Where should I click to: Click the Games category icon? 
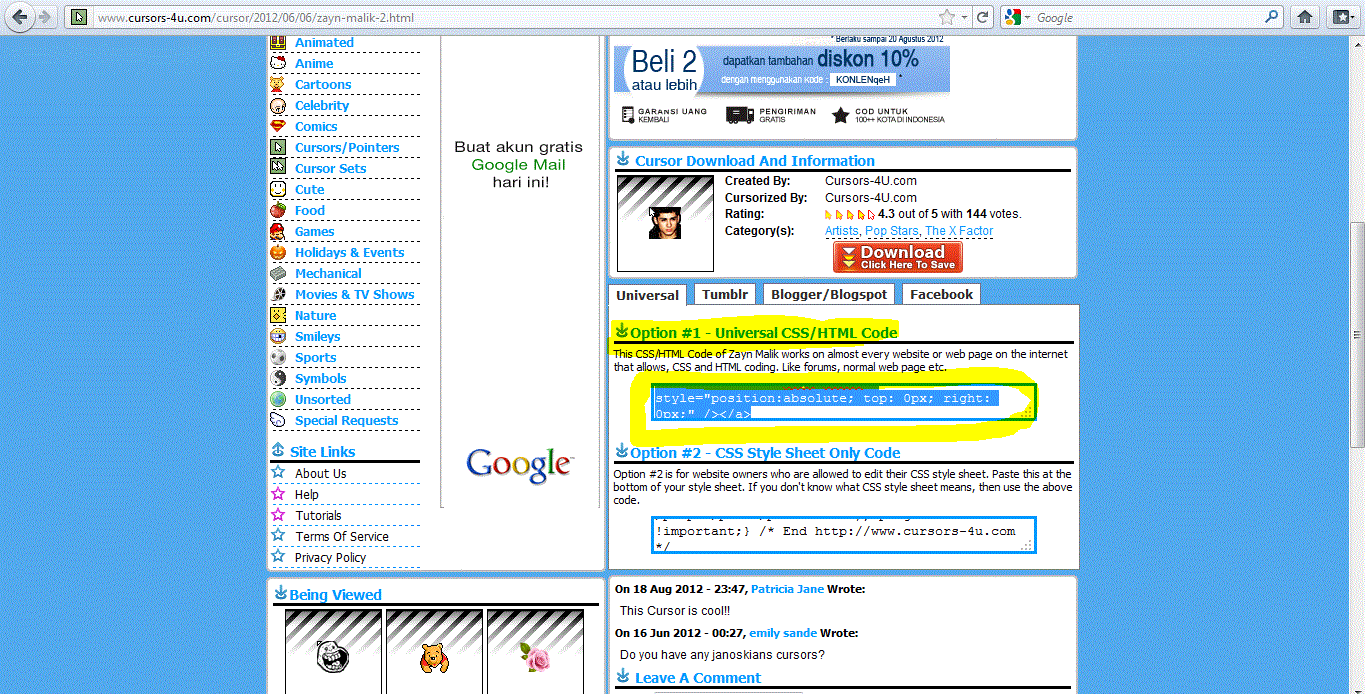[278, 231]
